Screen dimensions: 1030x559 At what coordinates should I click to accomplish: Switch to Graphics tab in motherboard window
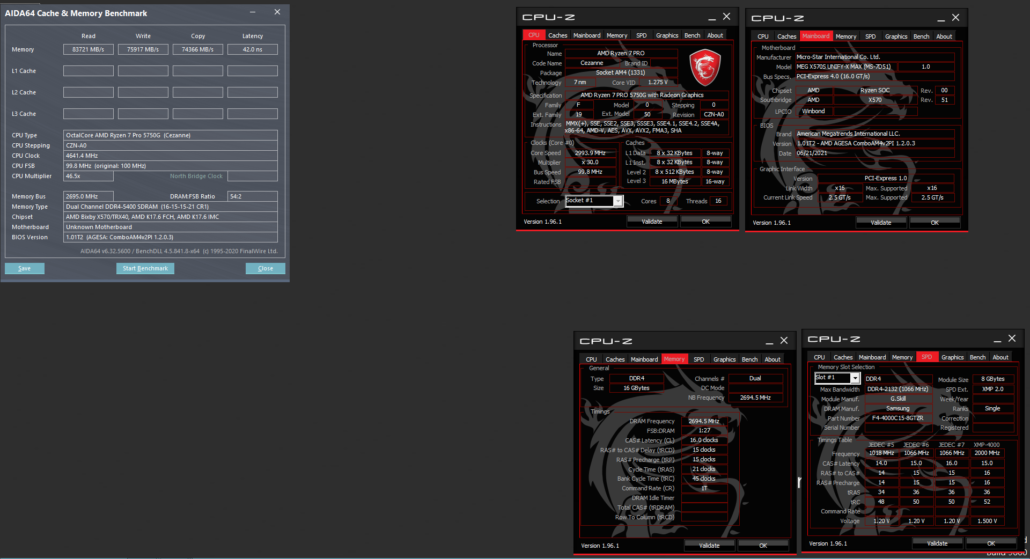point(896,37)
